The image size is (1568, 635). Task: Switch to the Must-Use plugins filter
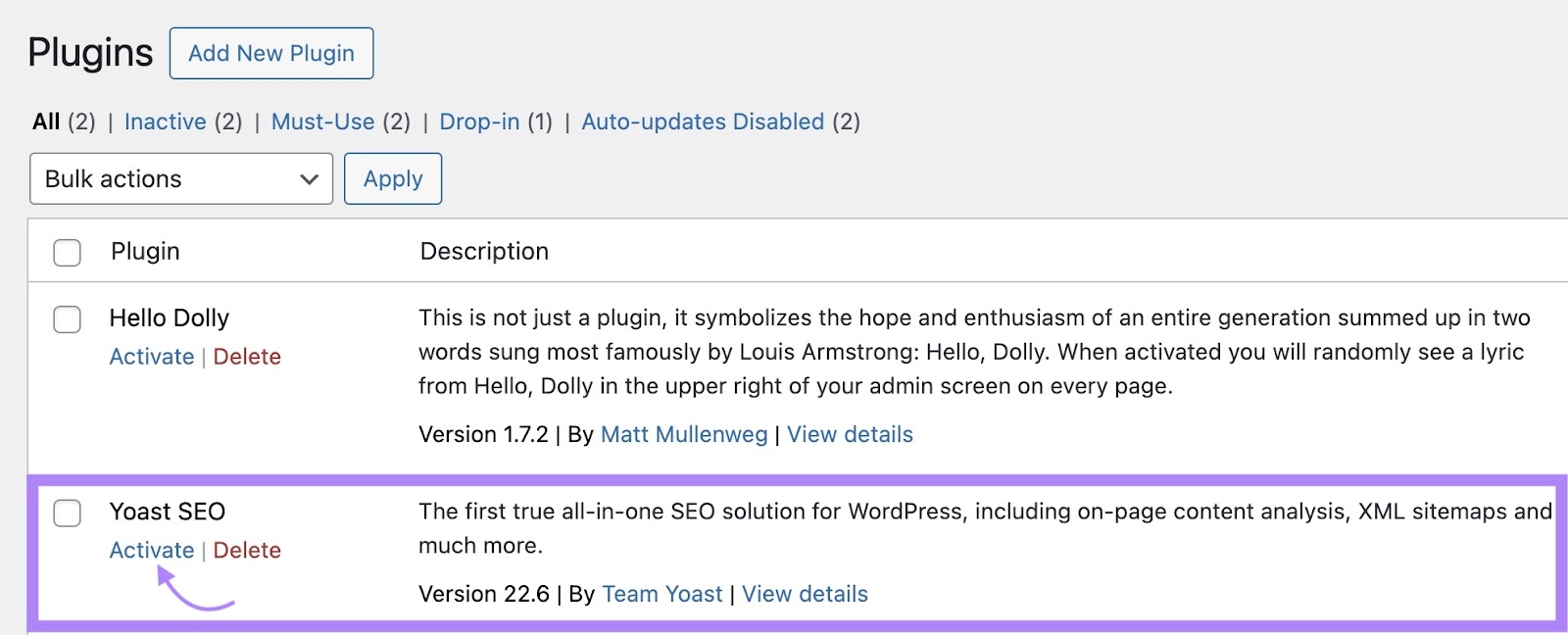coord(323,122)
